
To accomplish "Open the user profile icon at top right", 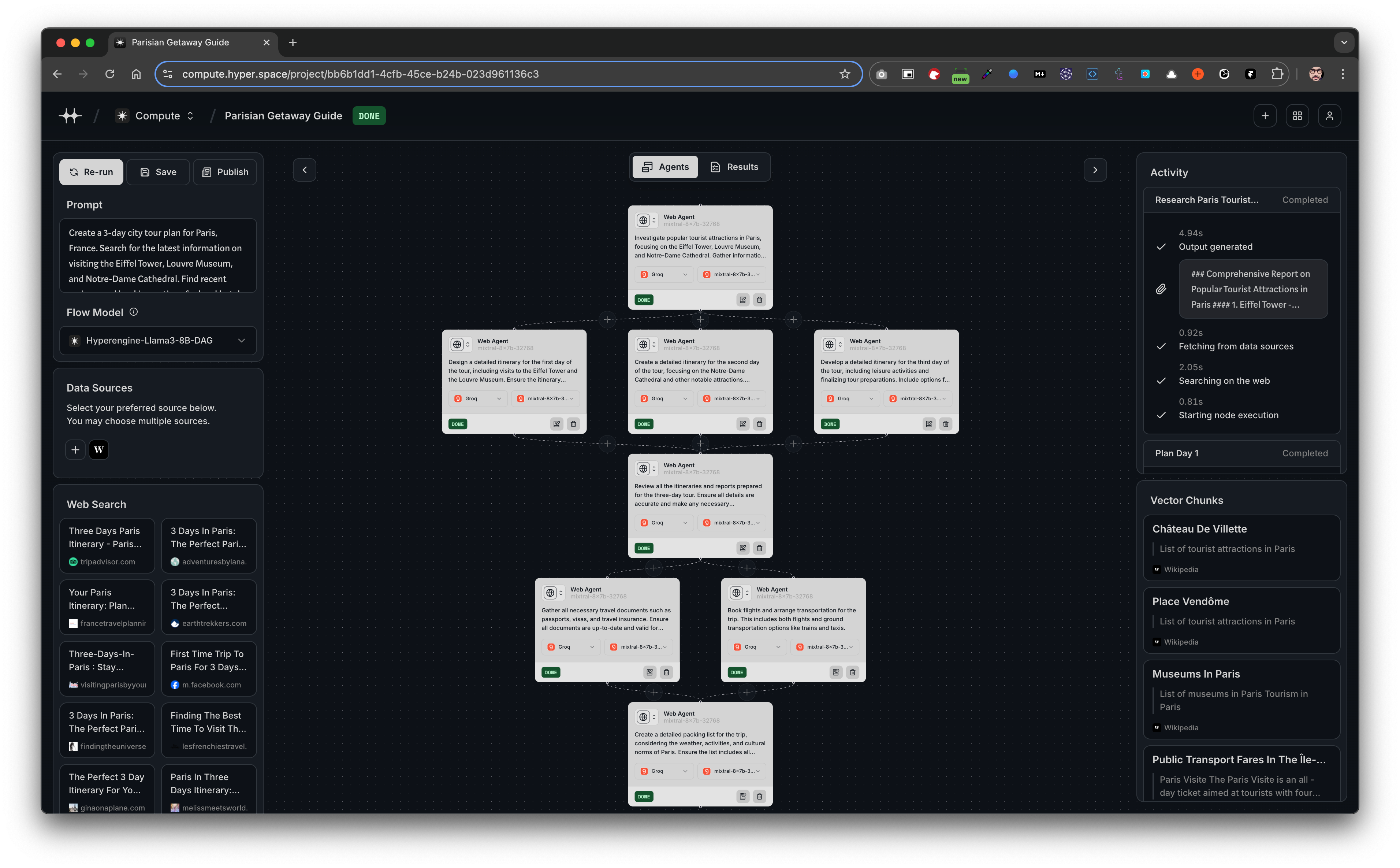I will click(x=1330, y=115).
